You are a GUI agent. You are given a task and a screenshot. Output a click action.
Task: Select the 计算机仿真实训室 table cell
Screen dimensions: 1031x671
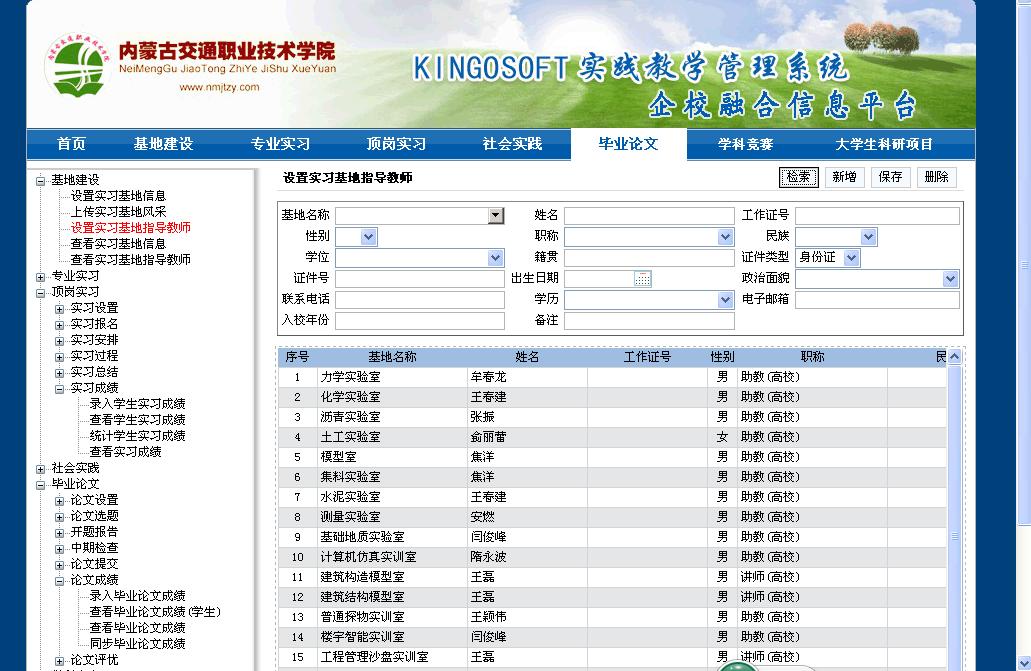(392, 557)
